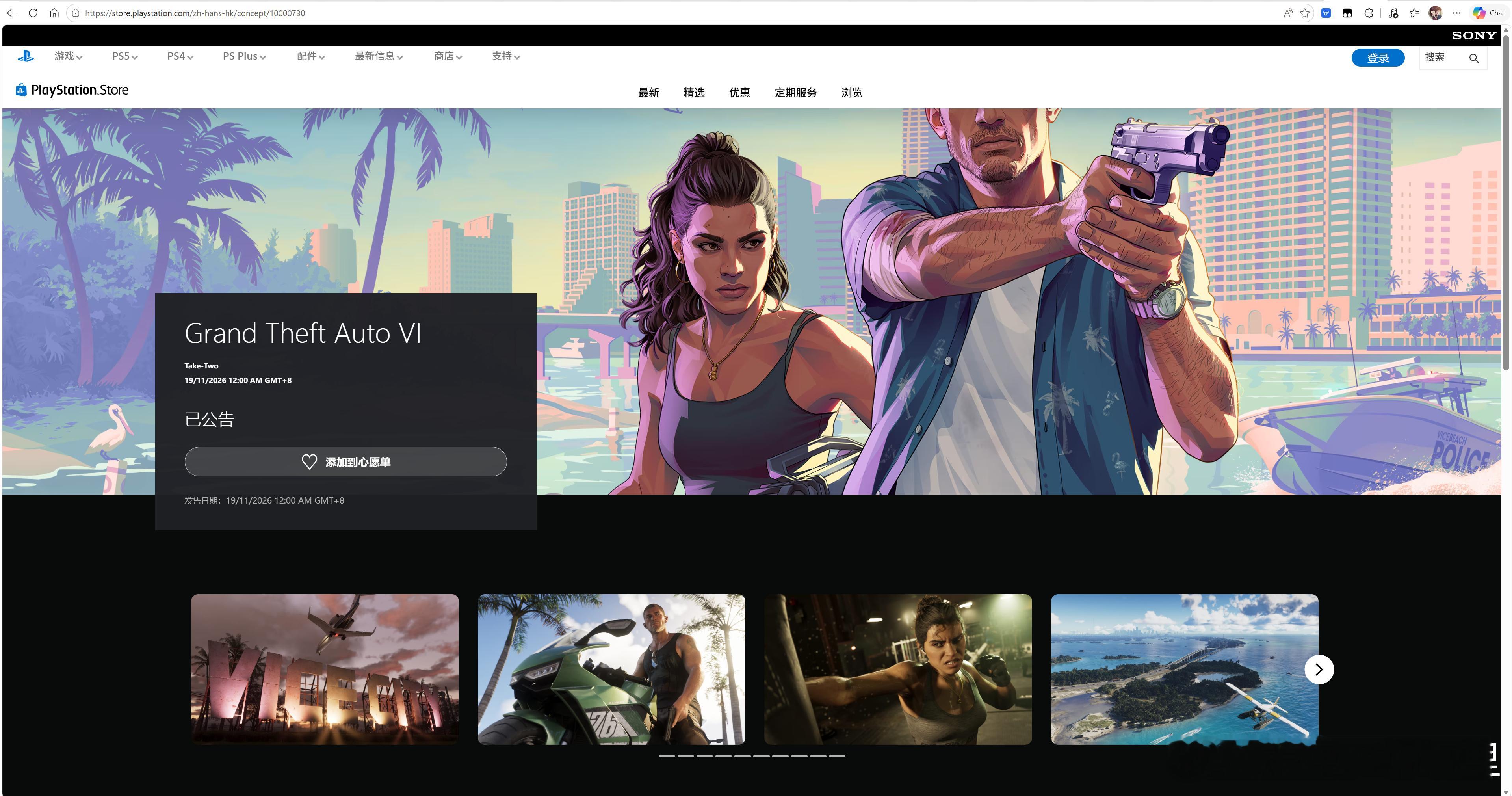This screenshot has width=1512, height=796.
Task: Reload the page with the refresh icon
Action: (33, 13)
